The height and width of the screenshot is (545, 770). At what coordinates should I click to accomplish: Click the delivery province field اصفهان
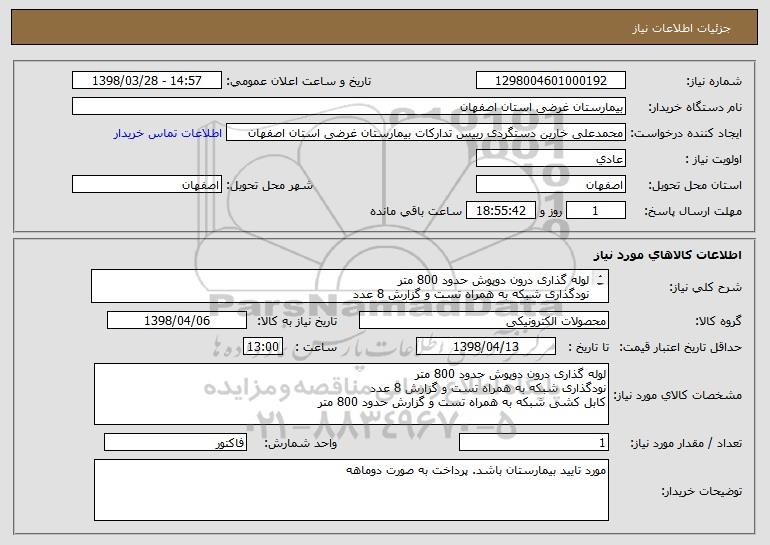(550, 185)
